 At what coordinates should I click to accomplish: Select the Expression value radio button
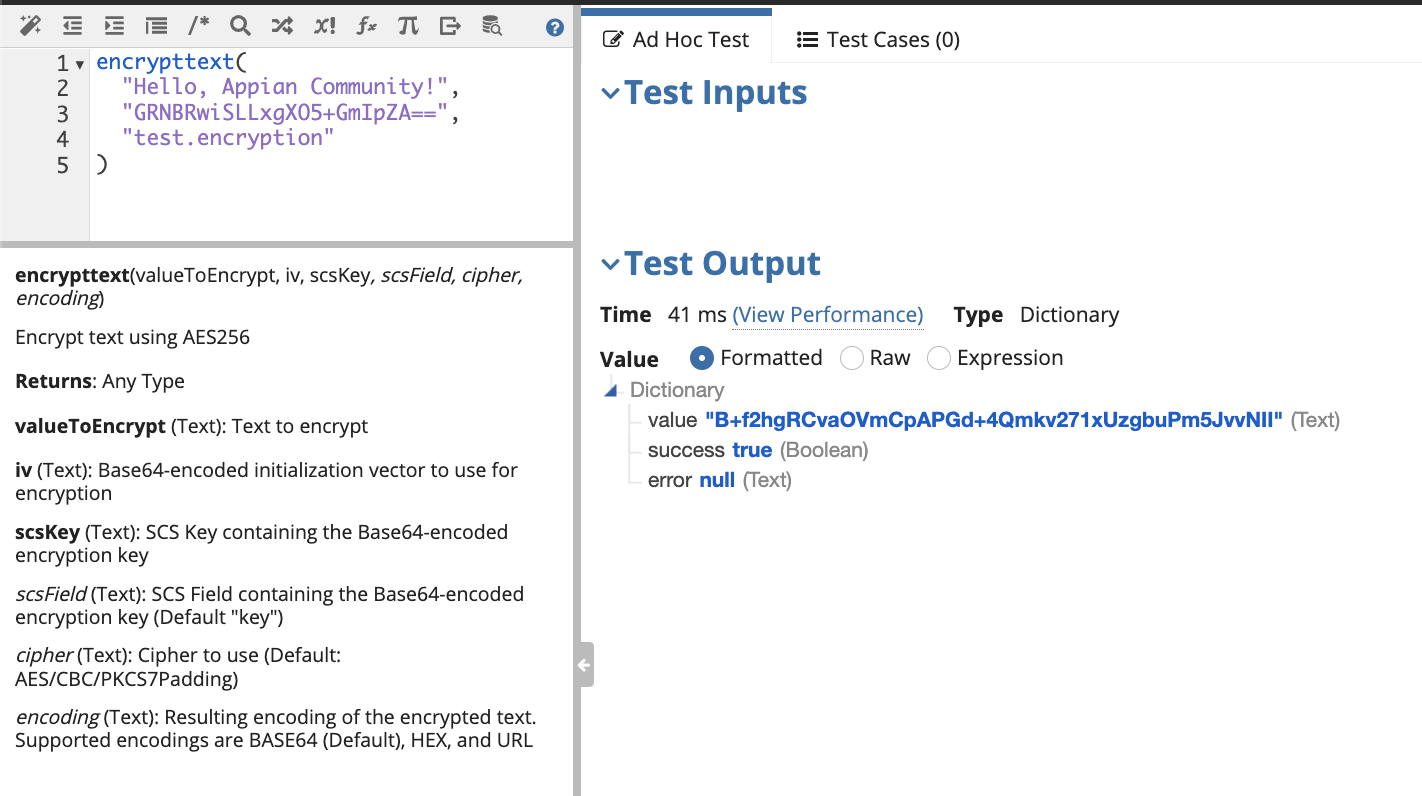pyautogui.click(x=939, y=358)
